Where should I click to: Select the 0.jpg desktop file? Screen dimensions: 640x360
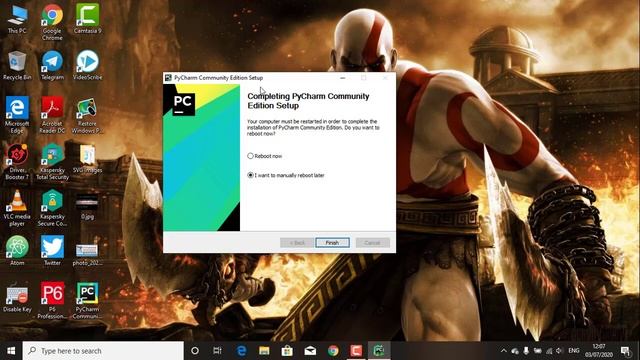tap(87, 207)
